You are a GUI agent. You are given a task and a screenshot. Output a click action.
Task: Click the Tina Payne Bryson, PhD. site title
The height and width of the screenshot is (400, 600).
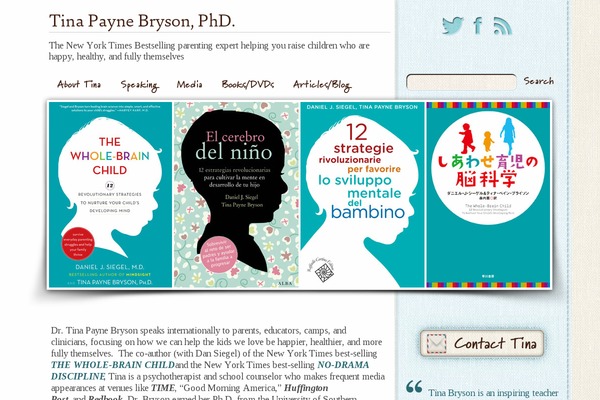tap(142, 21)
